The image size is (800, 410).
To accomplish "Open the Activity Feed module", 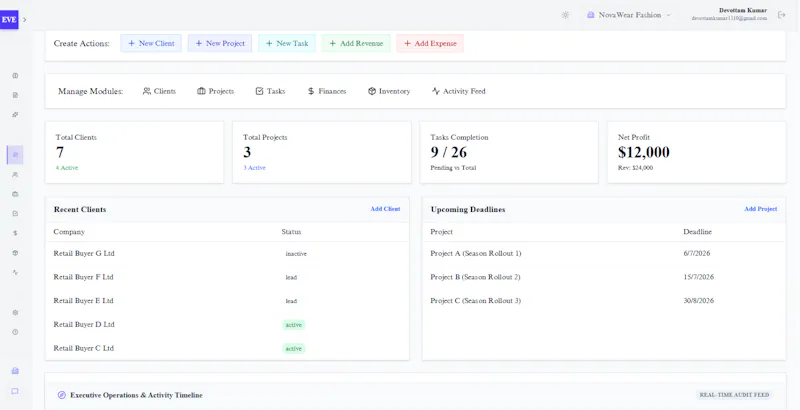I will pyautogui.click(x=458, y=91).
